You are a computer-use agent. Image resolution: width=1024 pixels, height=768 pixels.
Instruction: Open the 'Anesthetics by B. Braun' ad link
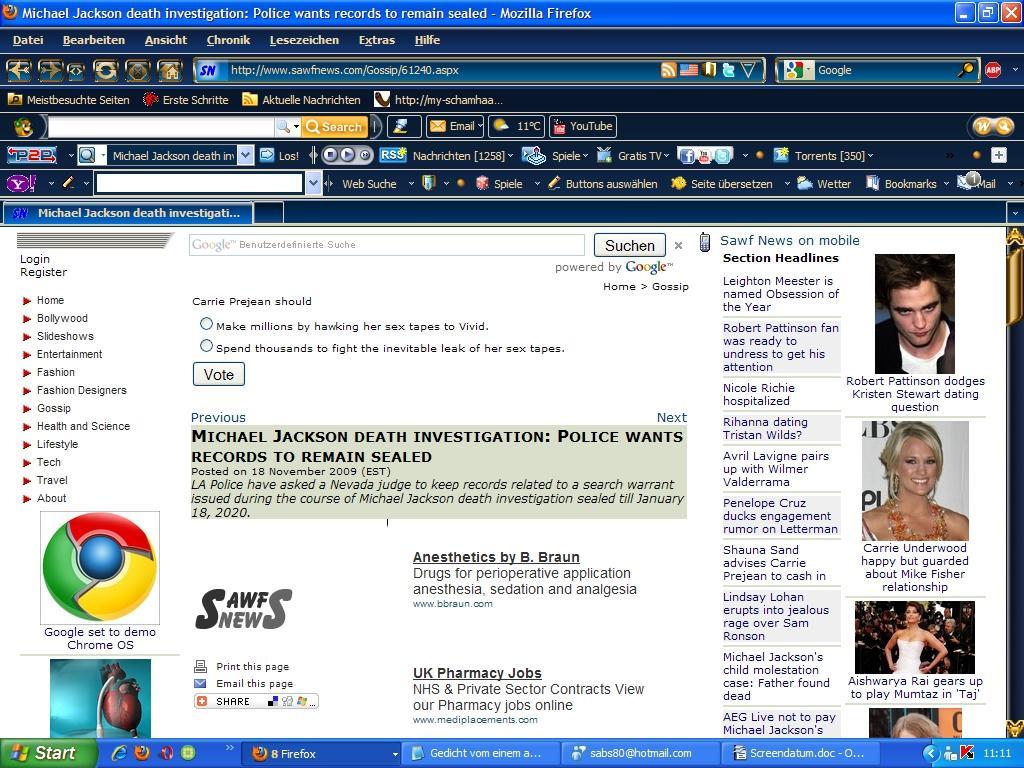pyautogui.click(x=496, y=557)
